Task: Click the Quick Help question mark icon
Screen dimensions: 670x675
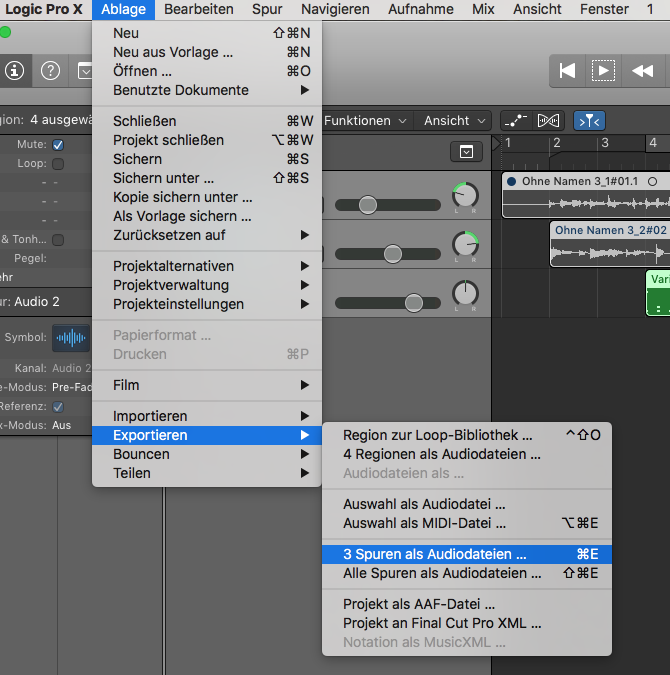Action: click(x=50, y=70)
